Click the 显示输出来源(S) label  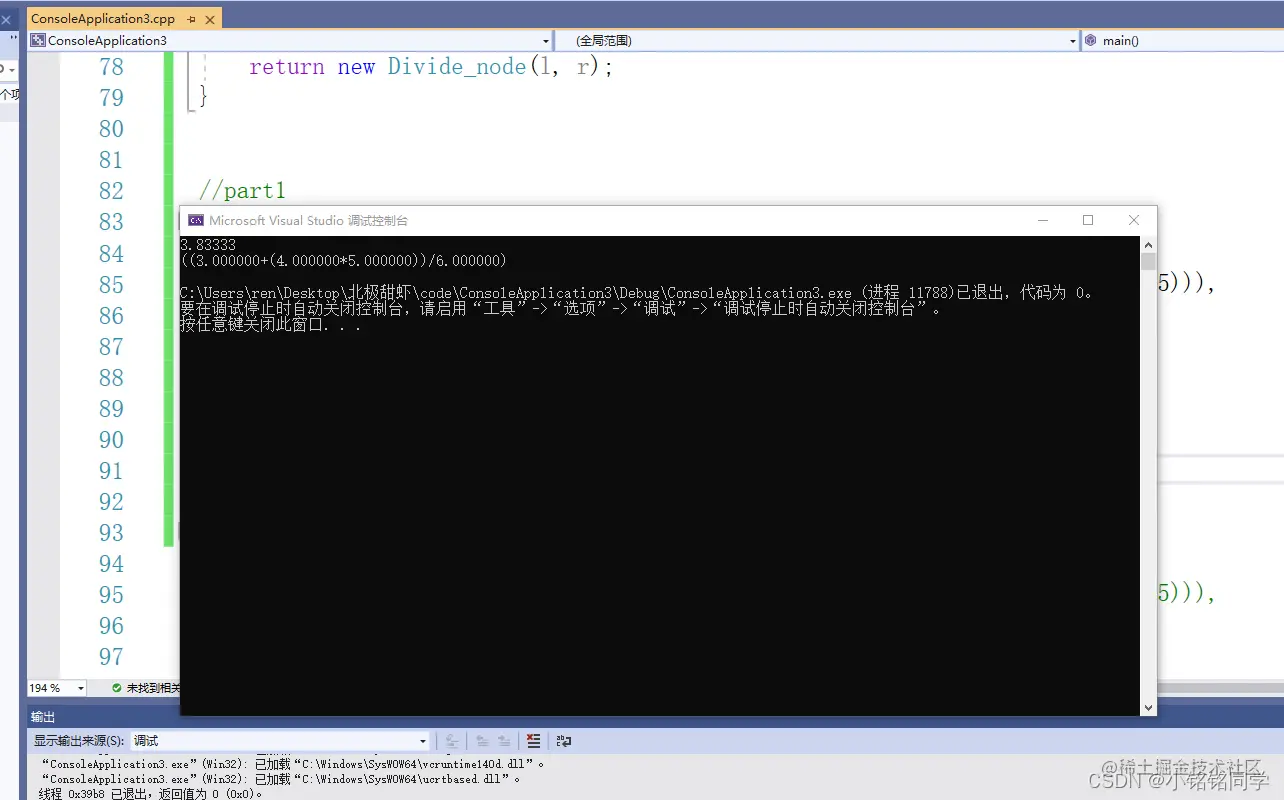click(x=80, y=741)
